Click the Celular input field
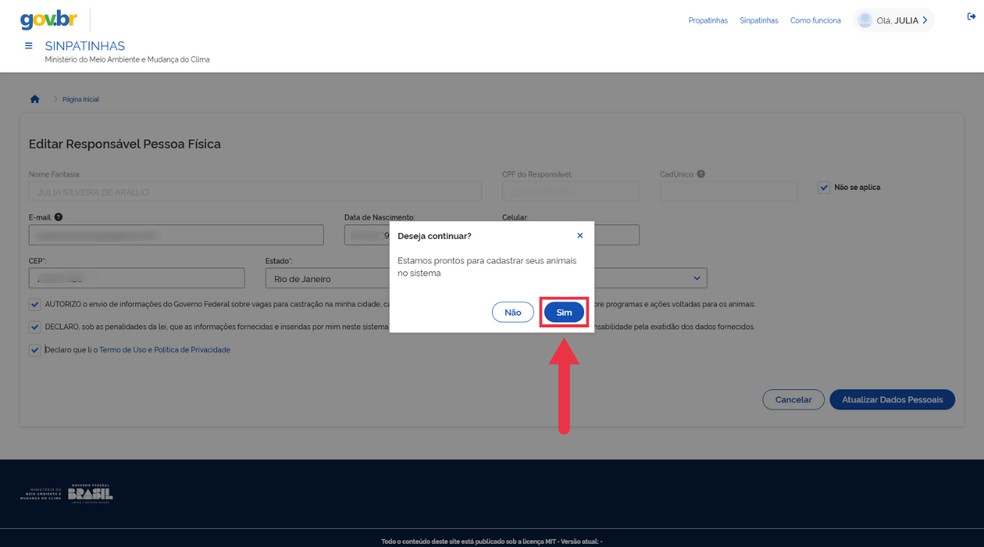984x547 pixels. click(617, 235)
